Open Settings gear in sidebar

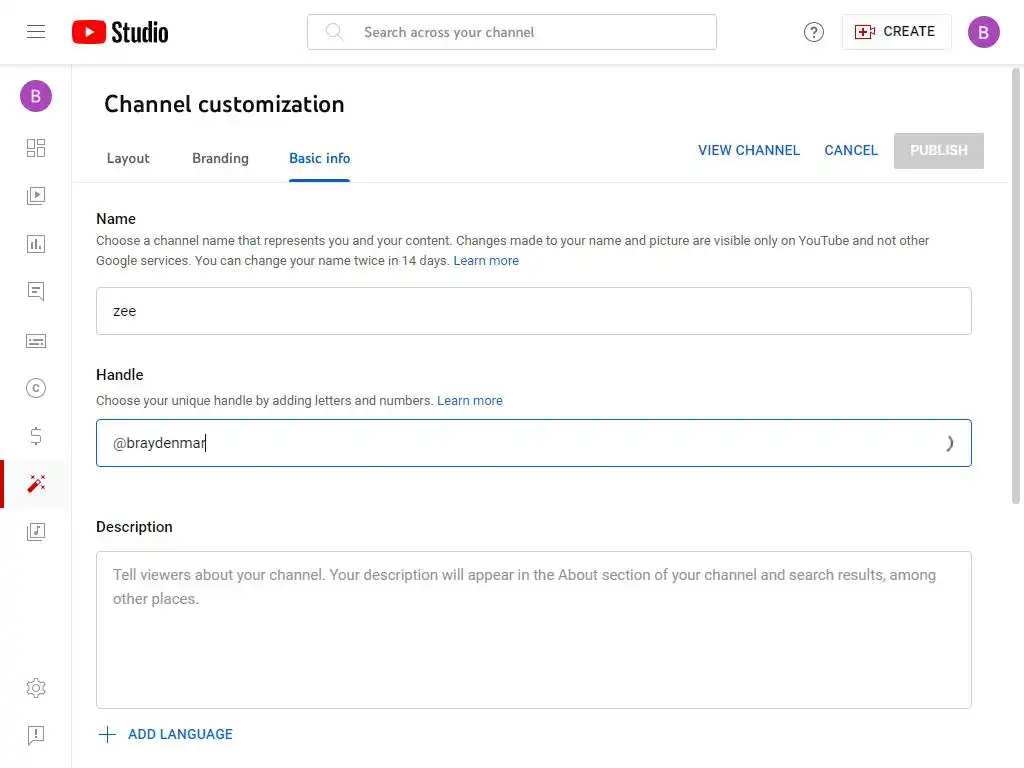click(x=36, y=688)
